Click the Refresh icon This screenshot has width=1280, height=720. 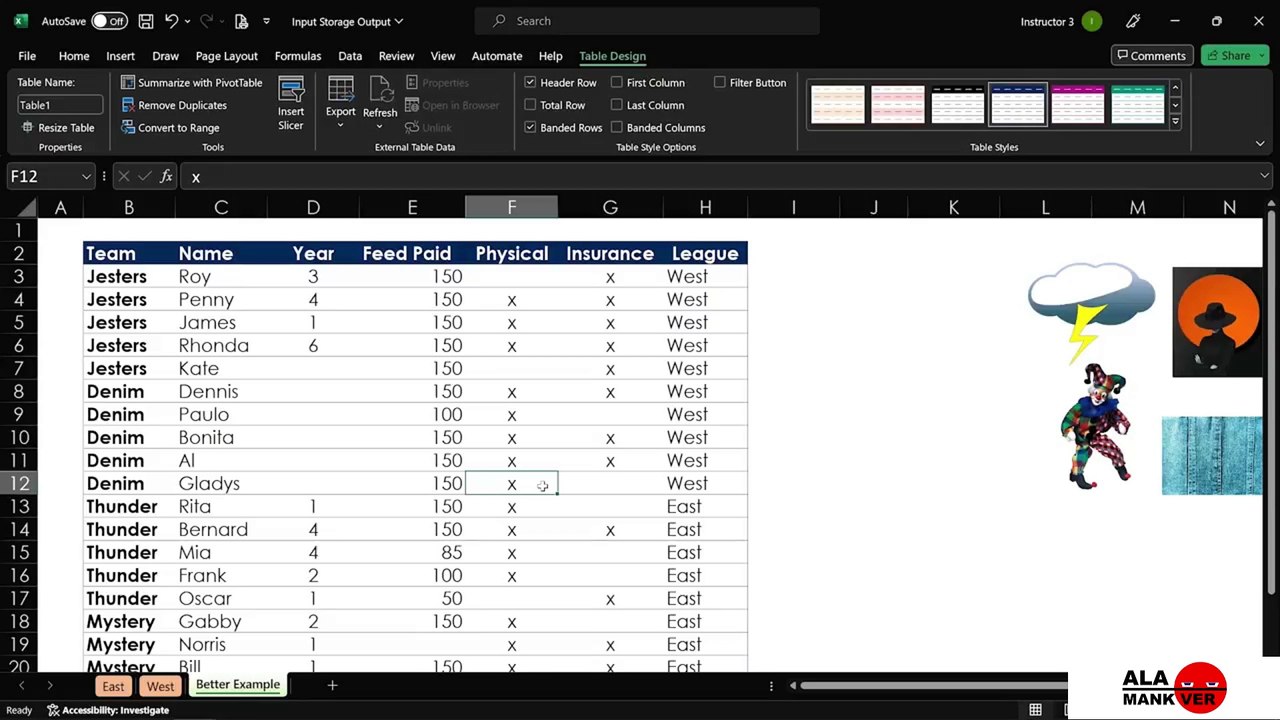[380, 90]
